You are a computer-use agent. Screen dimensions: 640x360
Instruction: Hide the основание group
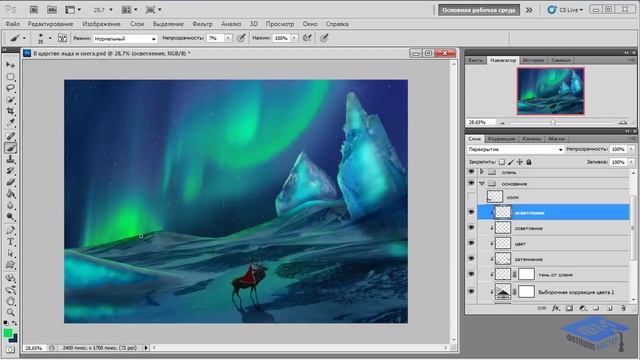pyautogui.click(x=471, y=184)
